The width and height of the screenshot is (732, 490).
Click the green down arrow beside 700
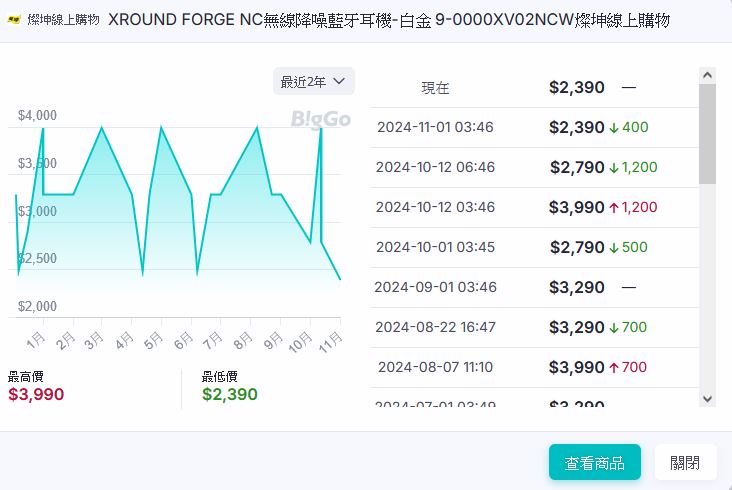pos(614,328)
